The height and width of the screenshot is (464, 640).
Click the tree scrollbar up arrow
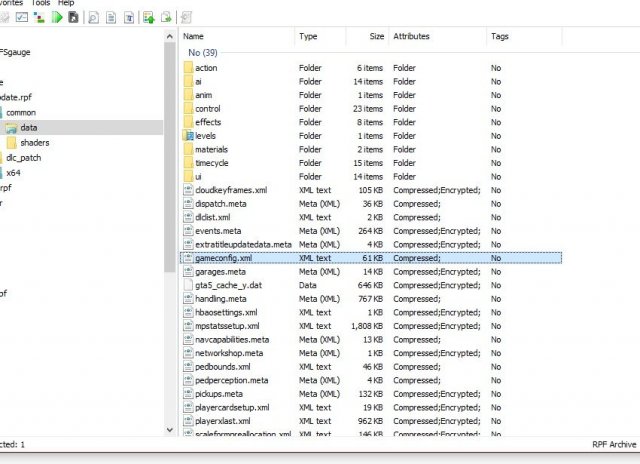tap(170, 37)
